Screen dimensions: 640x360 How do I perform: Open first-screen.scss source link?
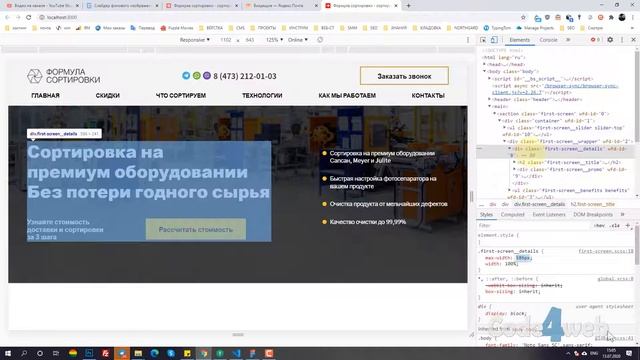[x=606, y=251]
